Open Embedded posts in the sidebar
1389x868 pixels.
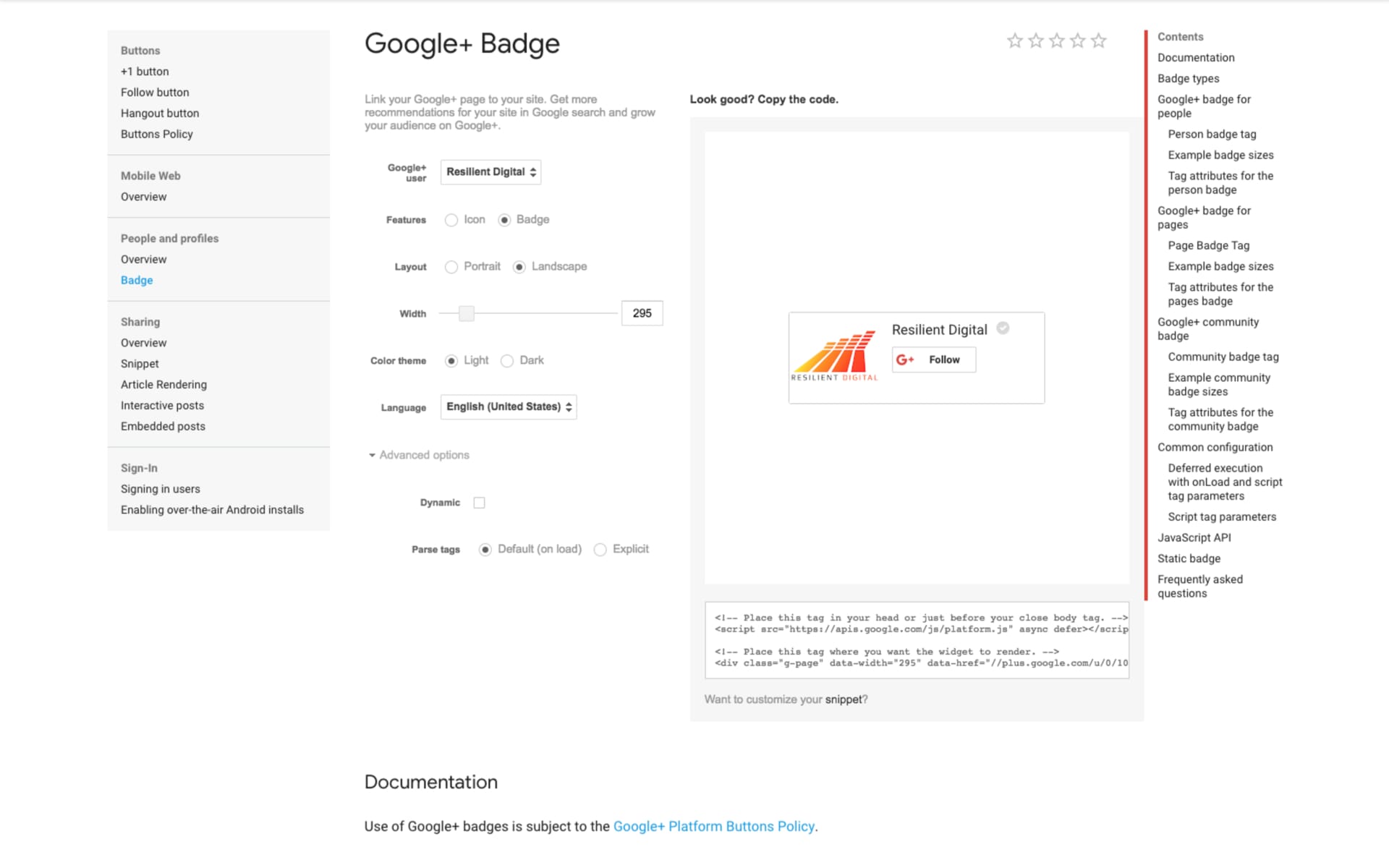pos(163,427)
